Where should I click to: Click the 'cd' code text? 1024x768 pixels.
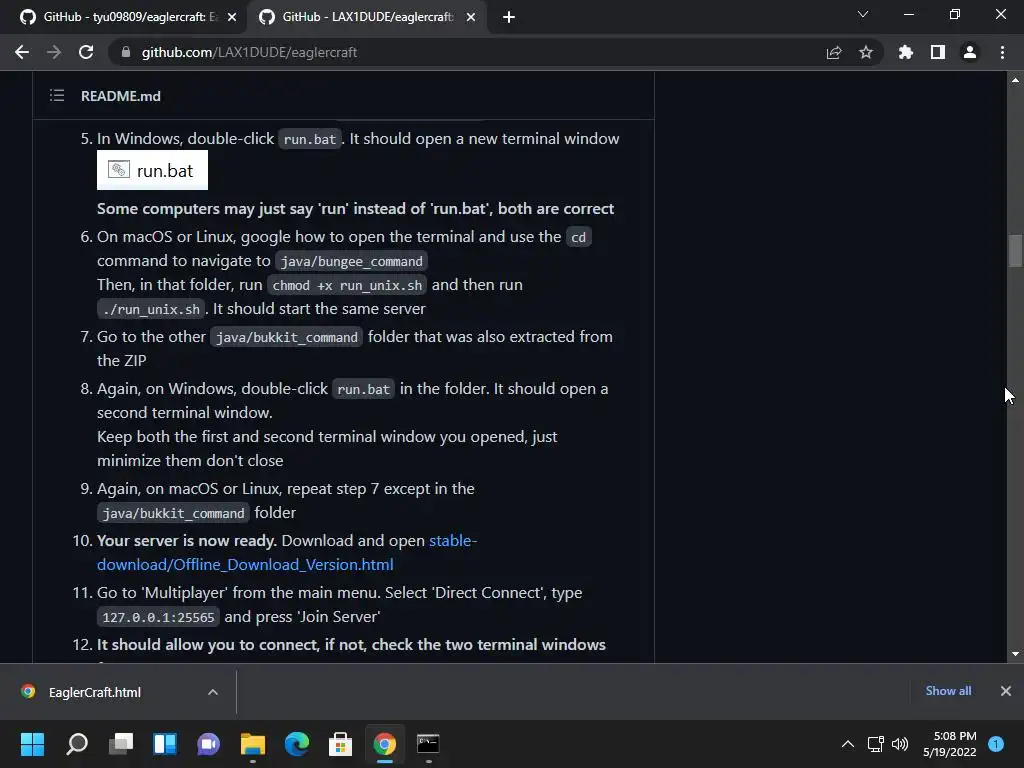coord(579,237)
